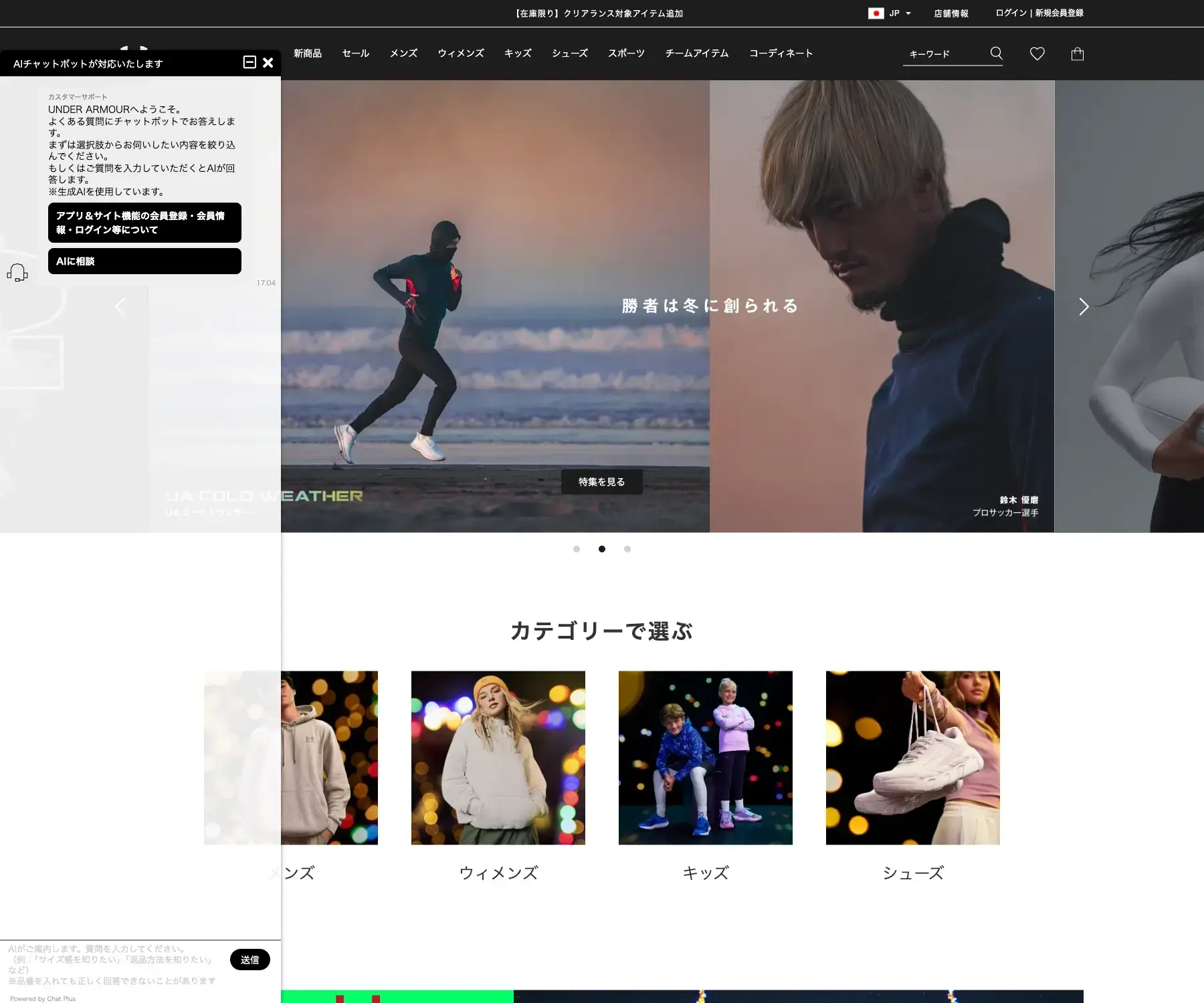
Task: Open the wishlist heart icon
Action: (x=1037, y=53)
